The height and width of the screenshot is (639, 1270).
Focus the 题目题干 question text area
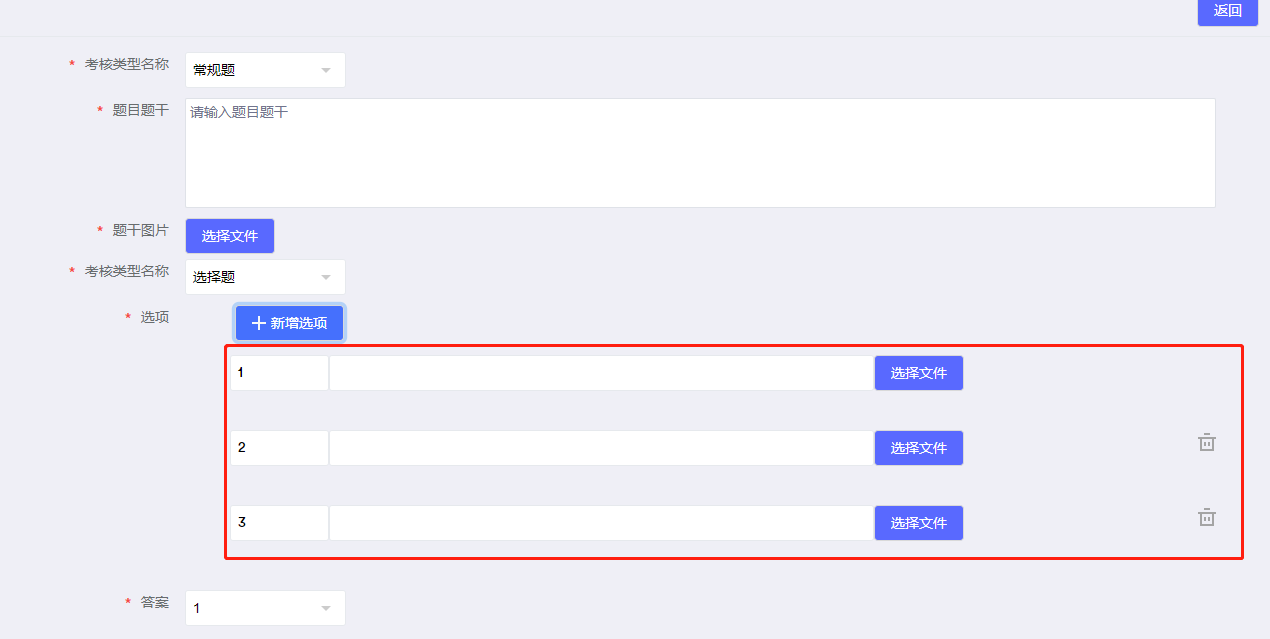coord(700,153)
